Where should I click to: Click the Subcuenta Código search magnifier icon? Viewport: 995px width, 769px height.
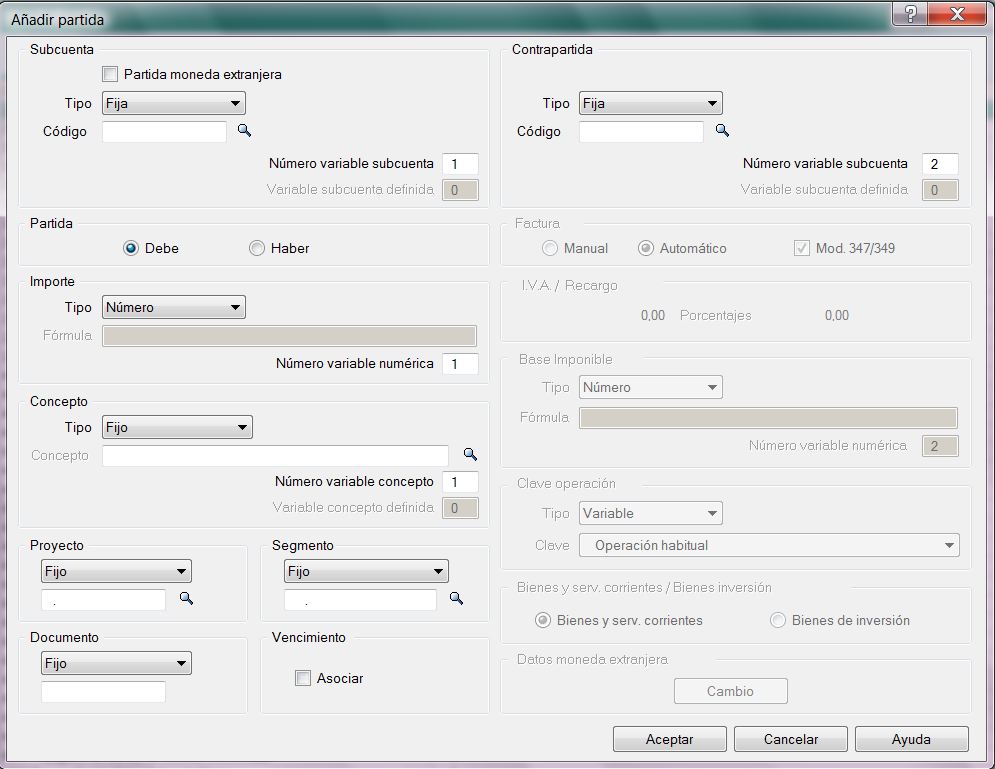pos(244,131)
